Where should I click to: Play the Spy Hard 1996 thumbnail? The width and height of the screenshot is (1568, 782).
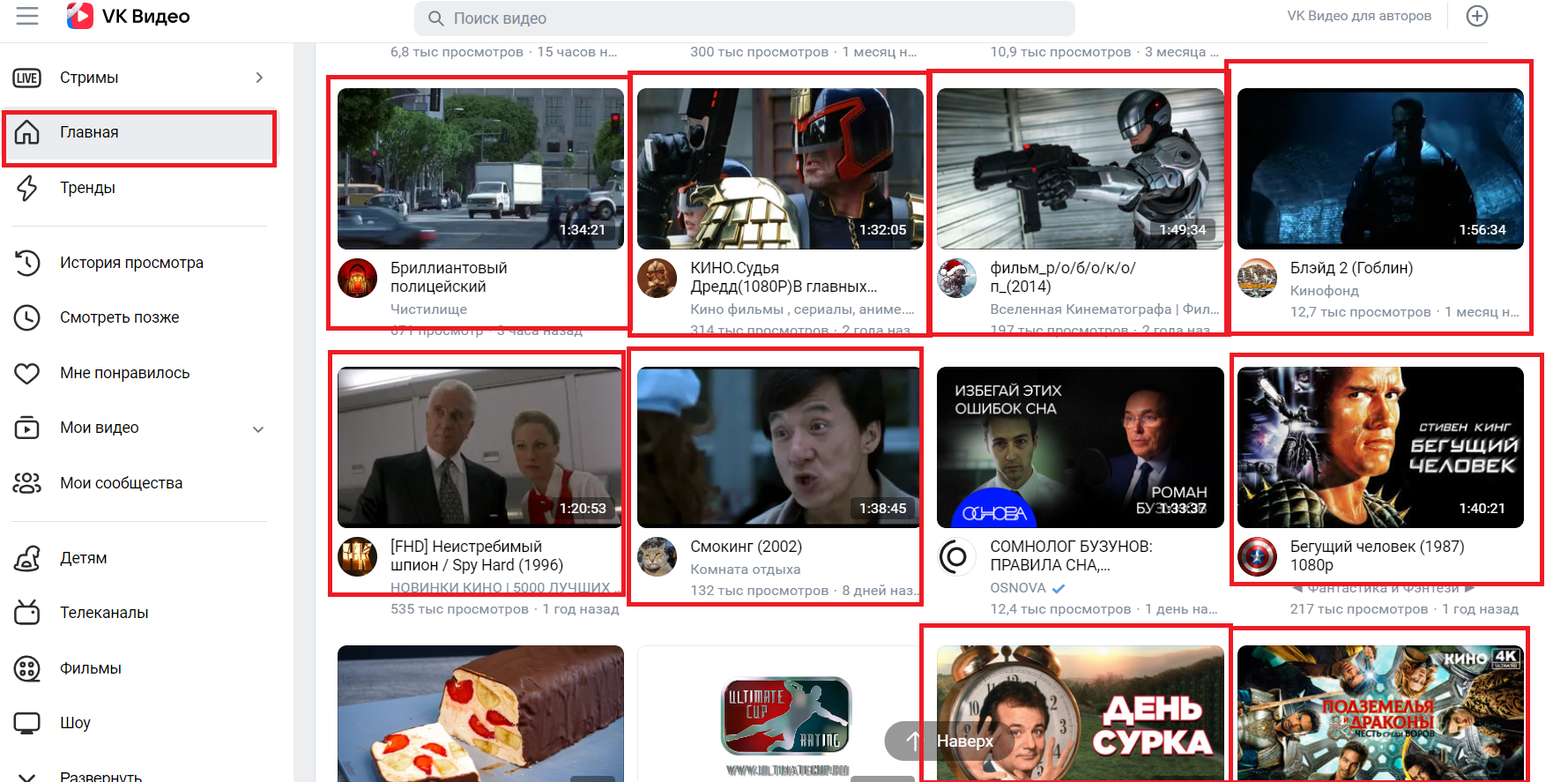(480, 447)
